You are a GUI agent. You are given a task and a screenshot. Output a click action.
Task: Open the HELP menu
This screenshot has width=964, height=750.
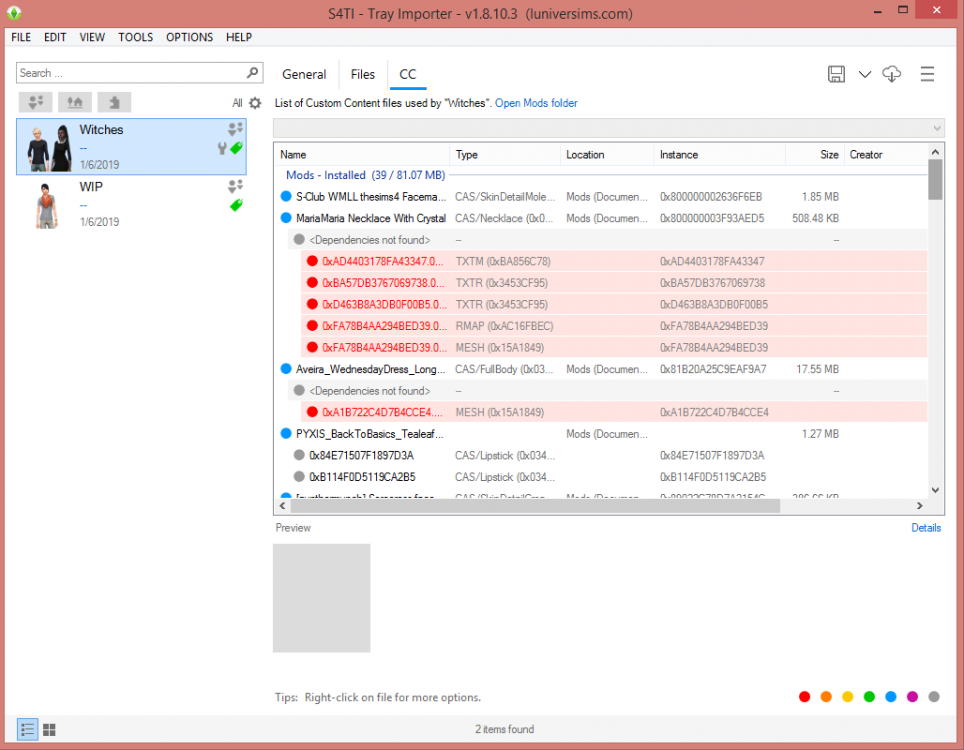coord(239,37)
